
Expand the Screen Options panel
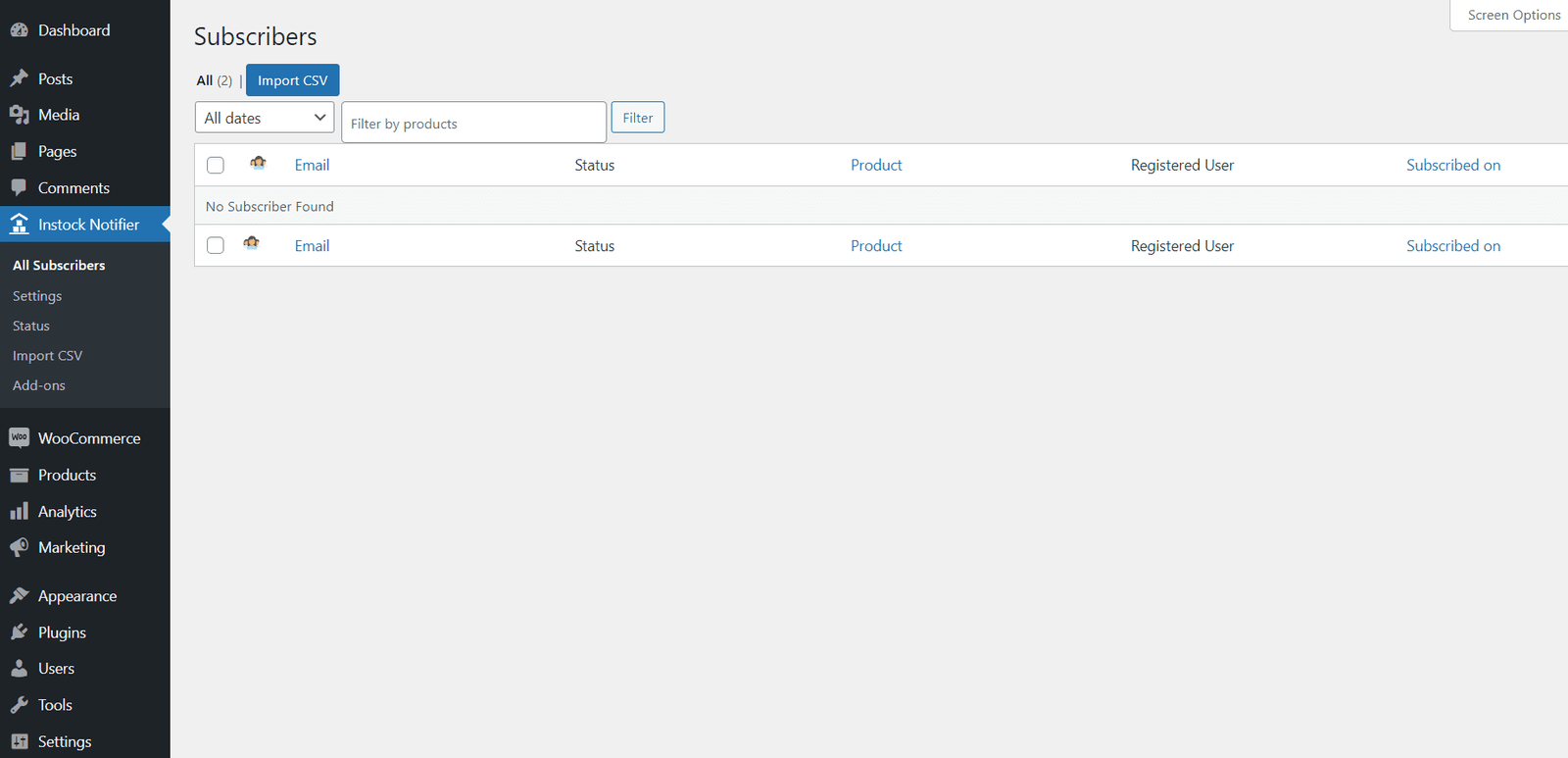[1513, 15]
